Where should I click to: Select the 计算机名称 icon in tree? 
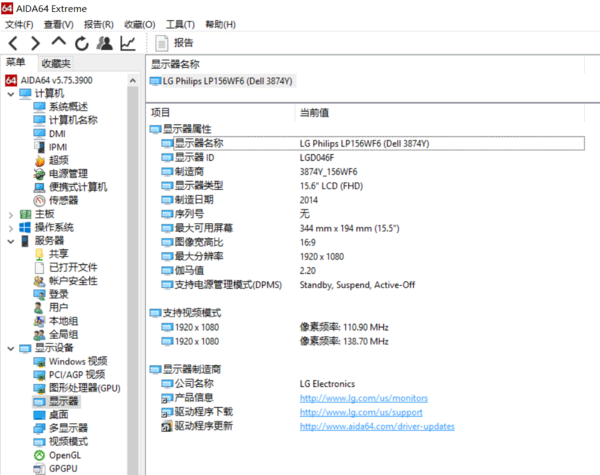click(39, 120)
